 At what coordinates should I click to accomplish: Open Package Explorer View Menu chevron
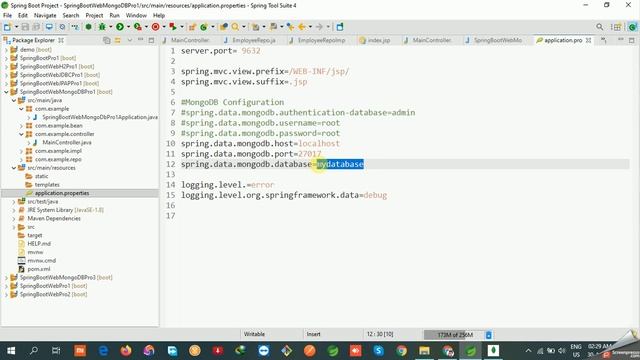point(130,40)
